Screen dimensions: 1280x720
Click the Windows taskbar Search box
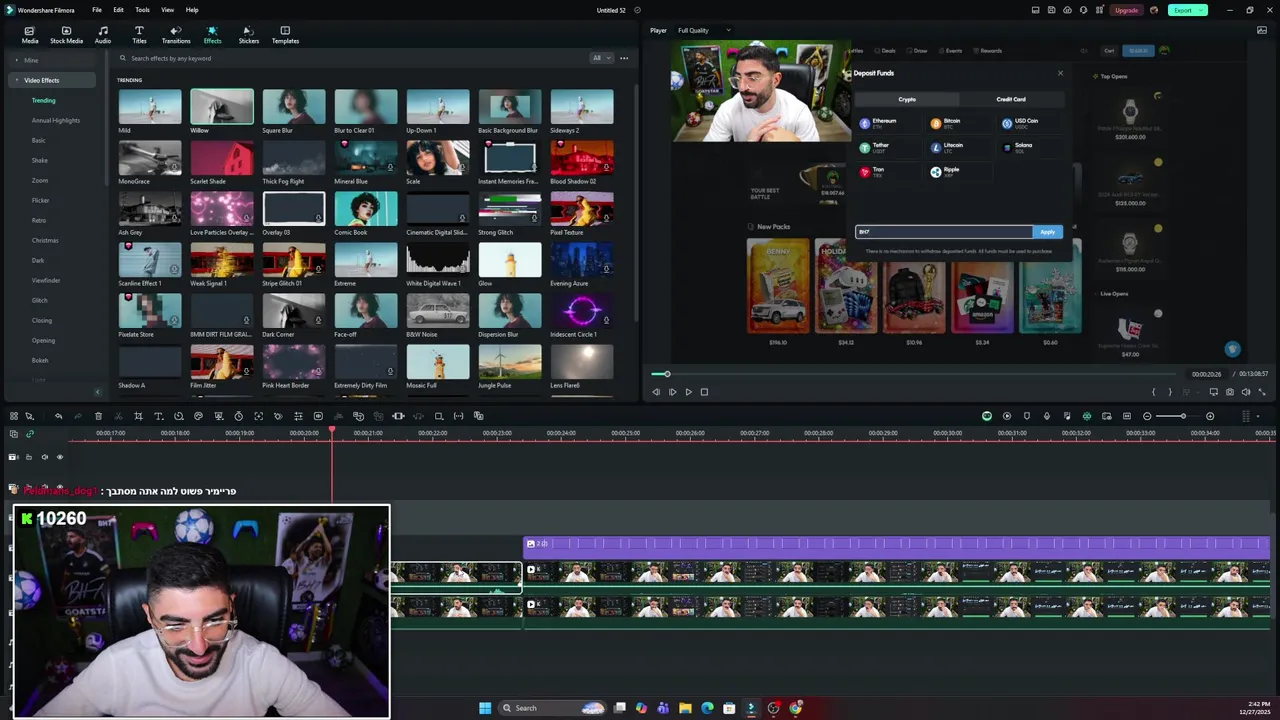552,708
